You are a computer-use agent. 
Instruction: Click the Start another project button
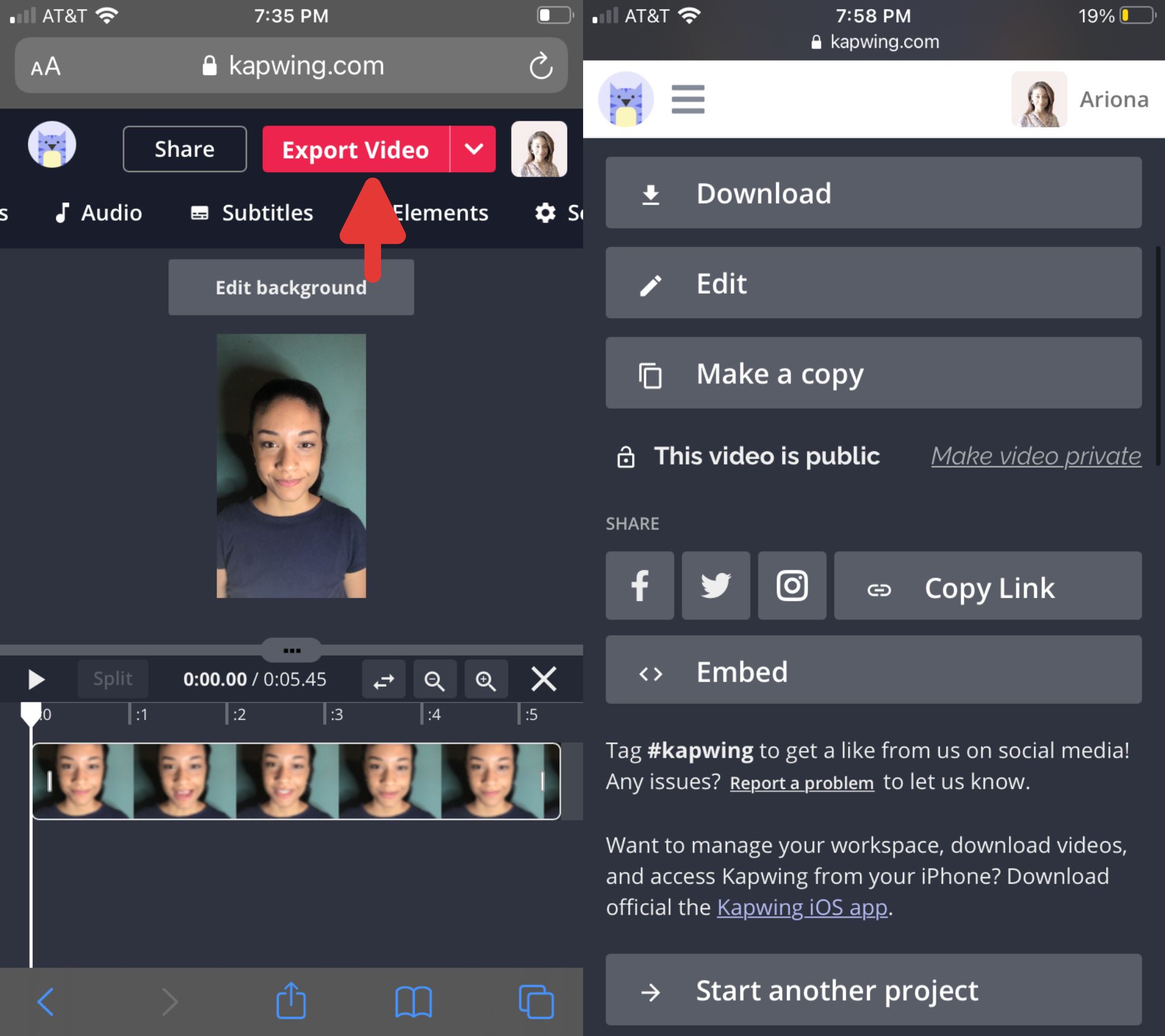pyautogui.click(x=874, y=991)
